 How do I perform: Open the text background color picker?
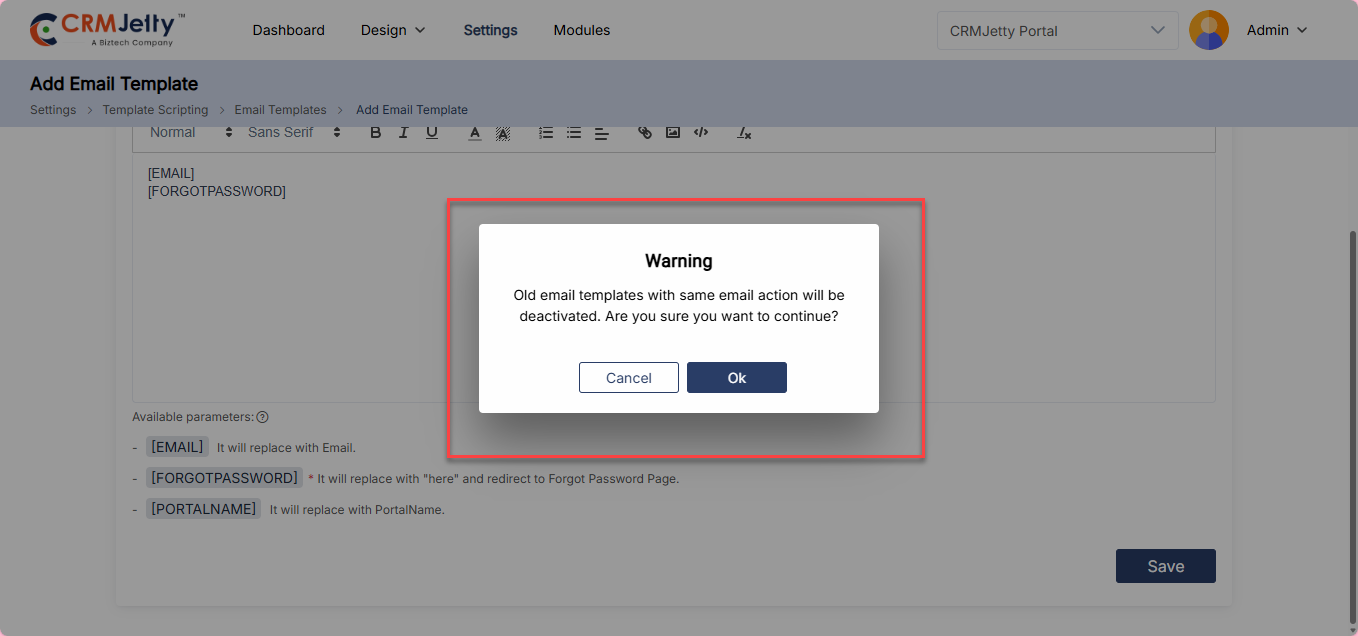503,133
